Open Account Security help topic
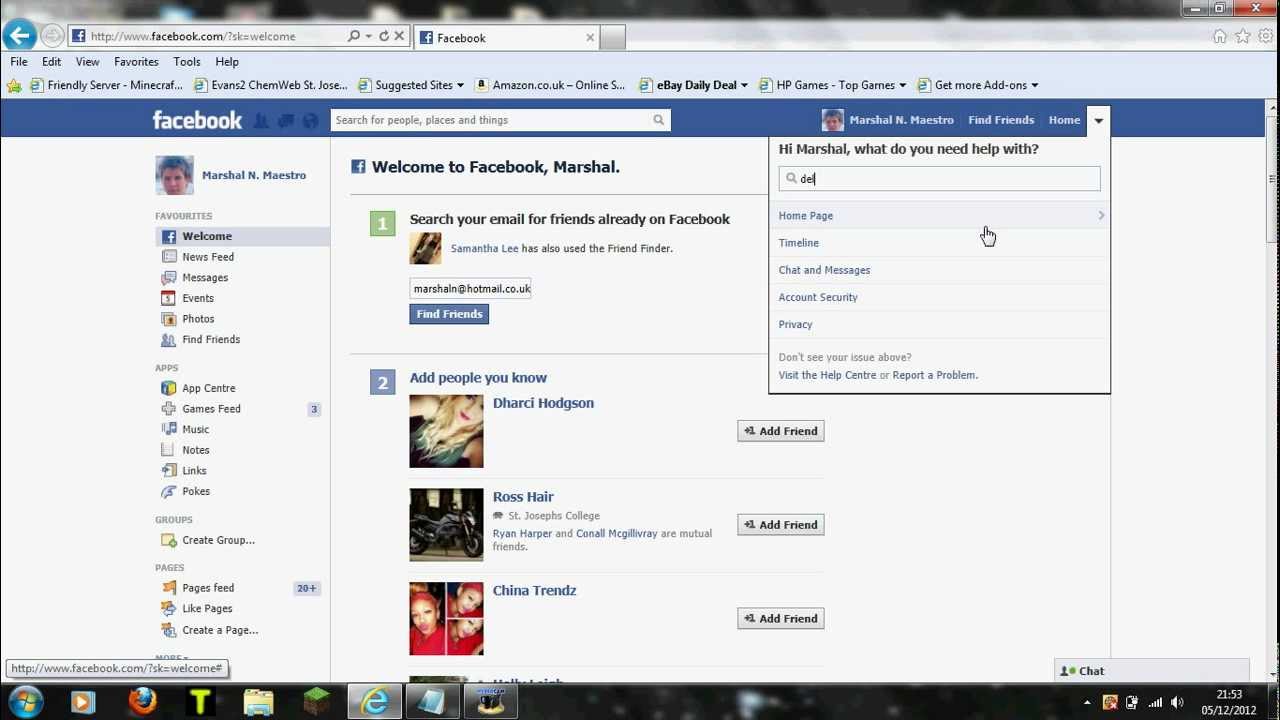This screenshot has width=1280, height=720. point(818,297)
